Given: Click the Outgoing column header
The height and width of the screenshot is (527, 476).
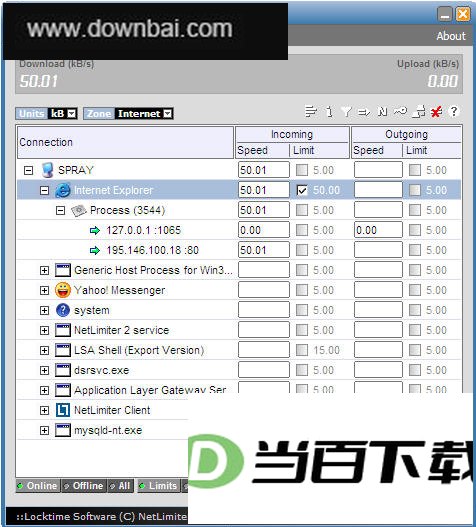Looking at the screenshot, I should (406, 134).
